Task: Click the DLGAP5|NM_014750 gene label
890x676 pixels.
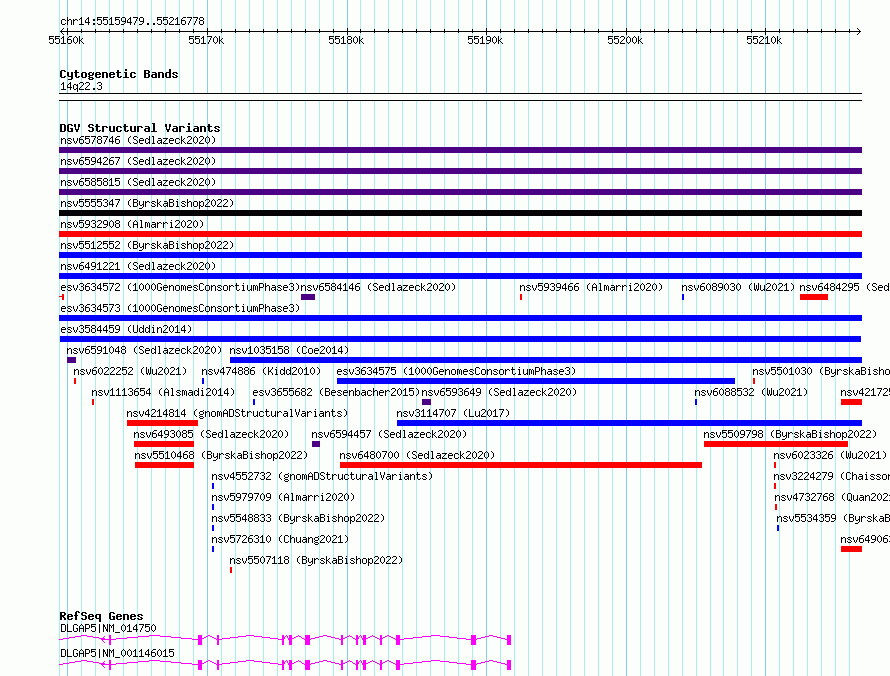Action: pyautogui.click(x=108, y=628)
